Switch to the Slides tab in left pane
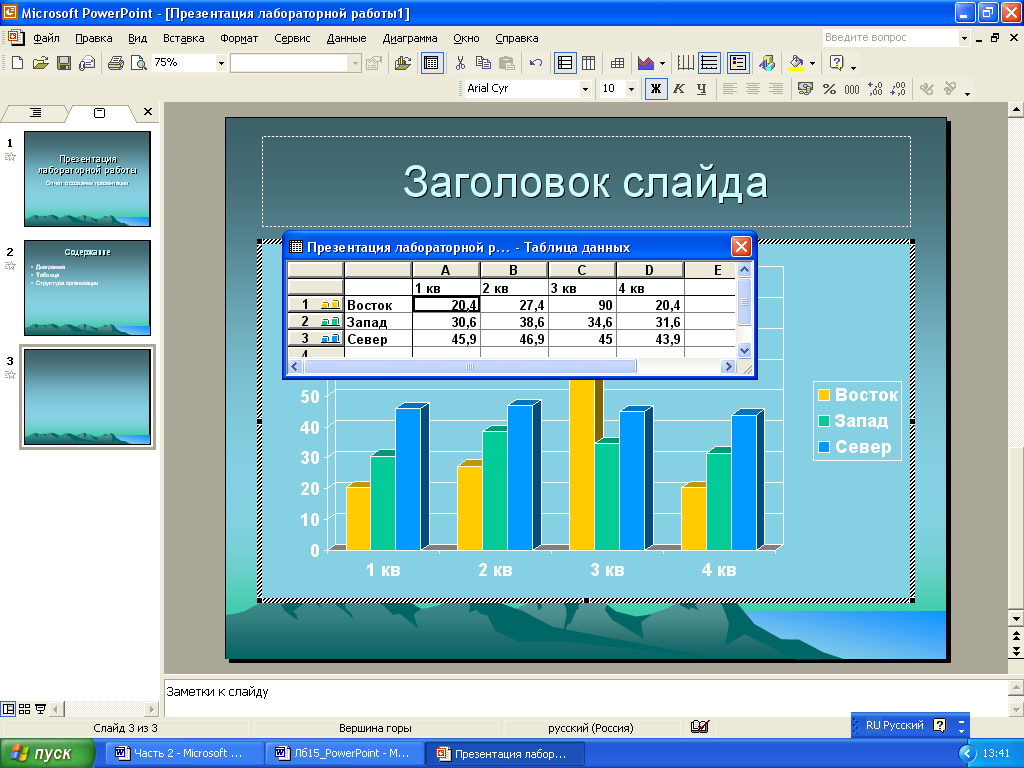 click(99, 113)
